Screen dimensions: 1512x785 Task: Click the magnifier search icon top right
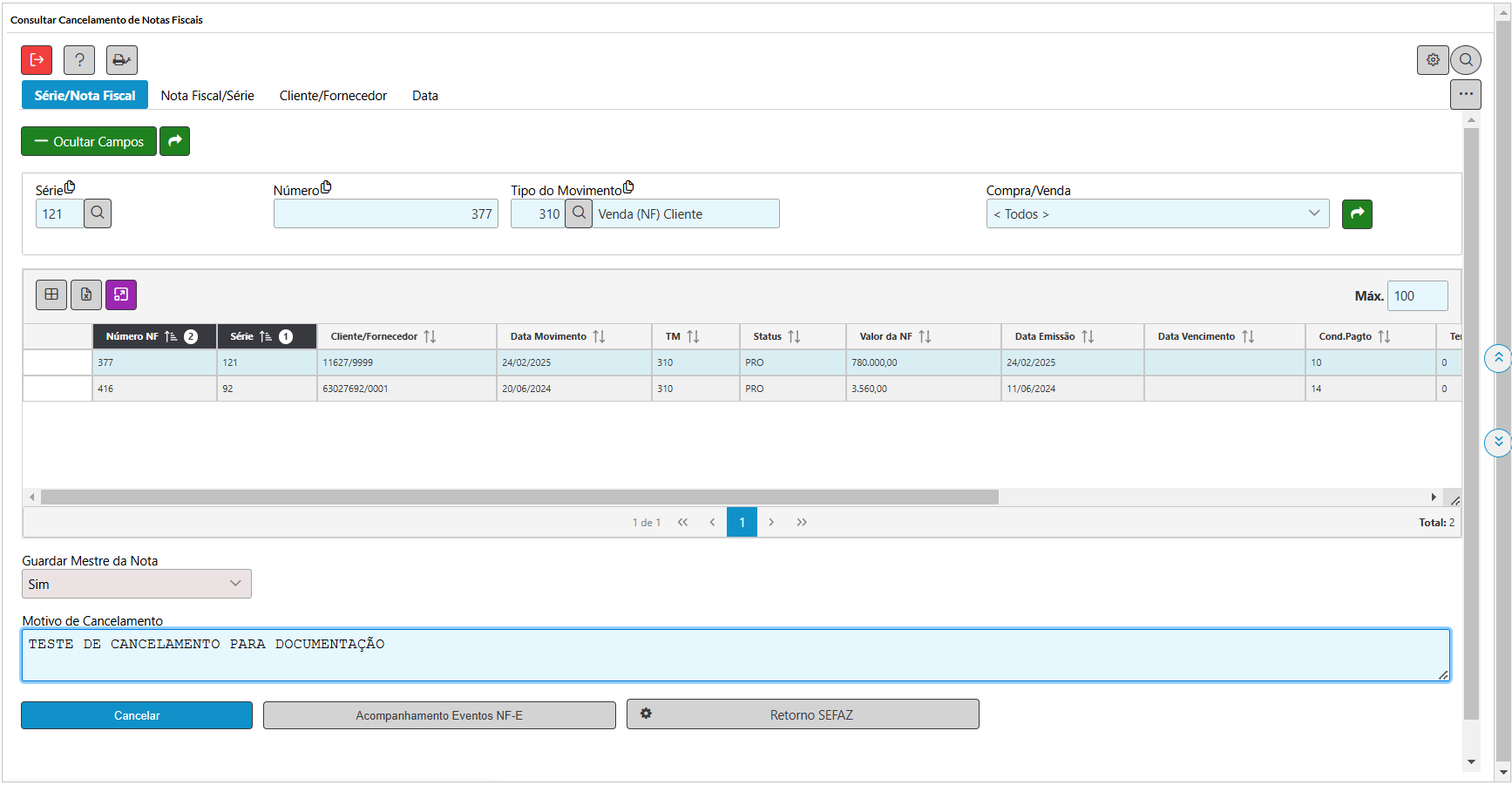pos(1466,60)
